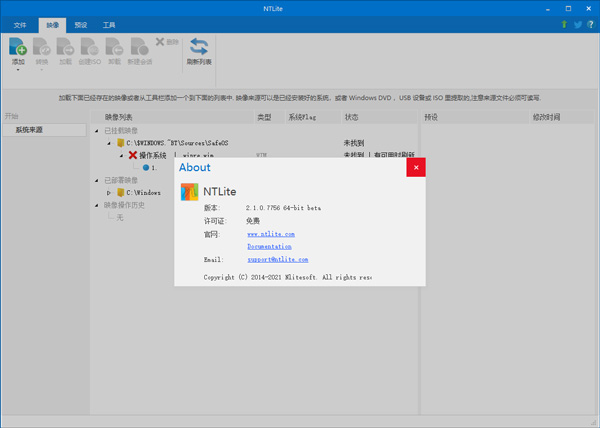Click the help question mark icon
This screenshot has height=428, width=600.
click(590, 24)
